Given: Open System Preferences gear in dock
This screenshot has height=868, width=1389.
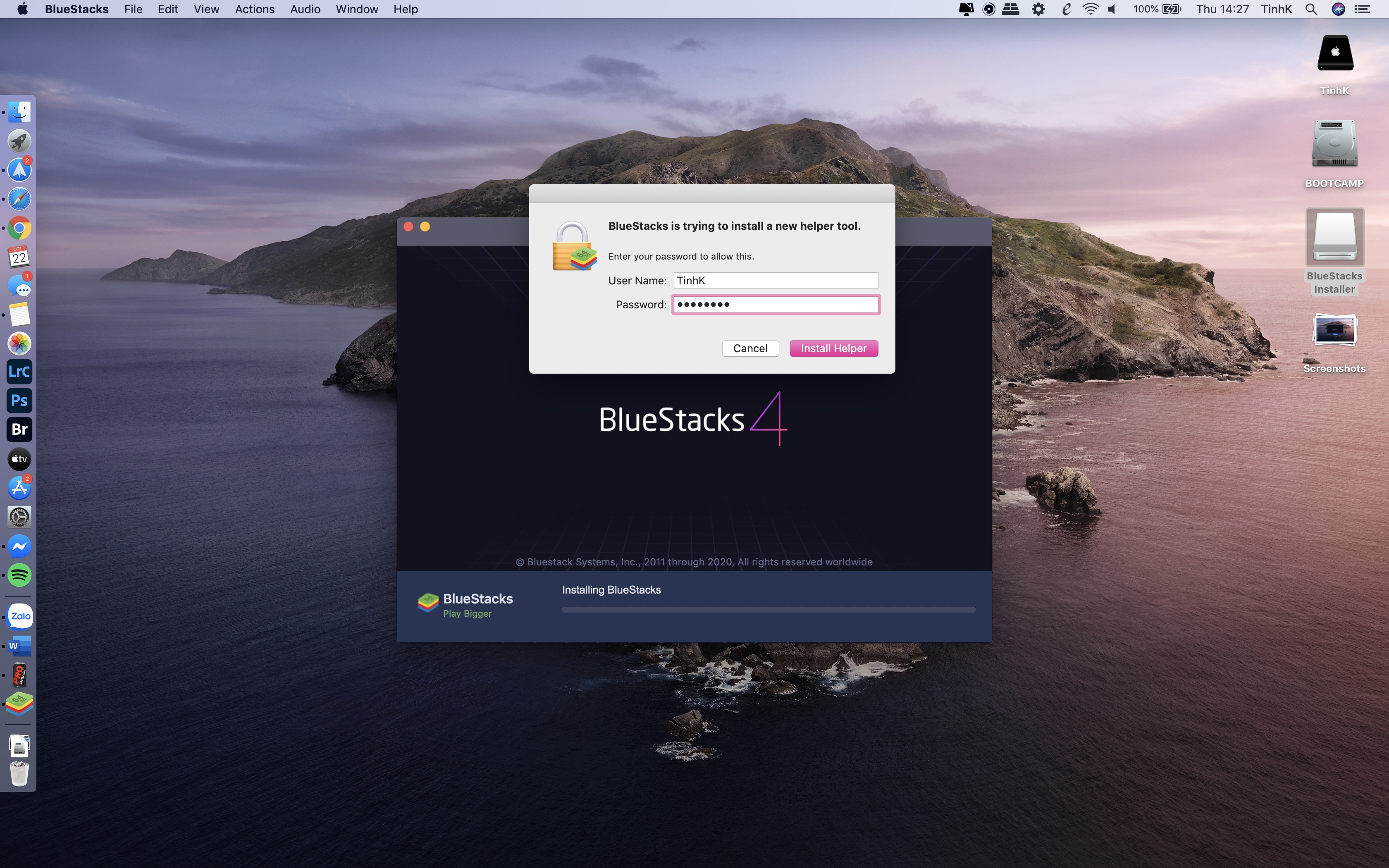Looking at the screenshot, I should [x=19, y=517].
